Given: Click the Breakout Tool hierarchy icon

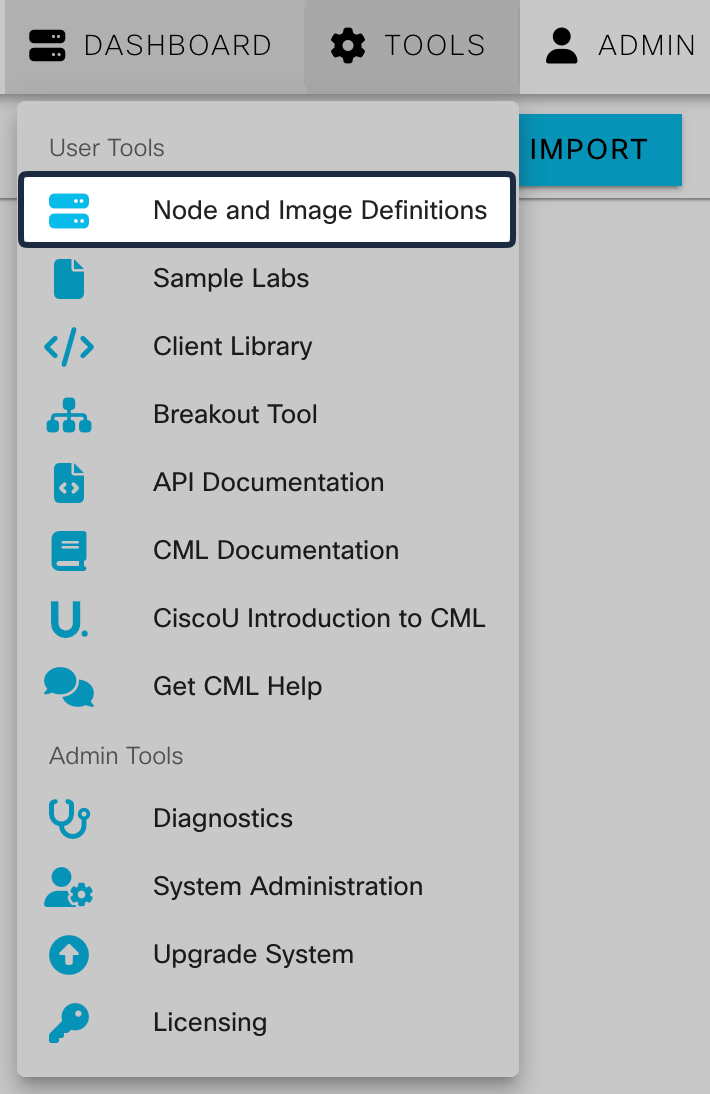Looking at the screenshot, I should click(x=69, y=415).
